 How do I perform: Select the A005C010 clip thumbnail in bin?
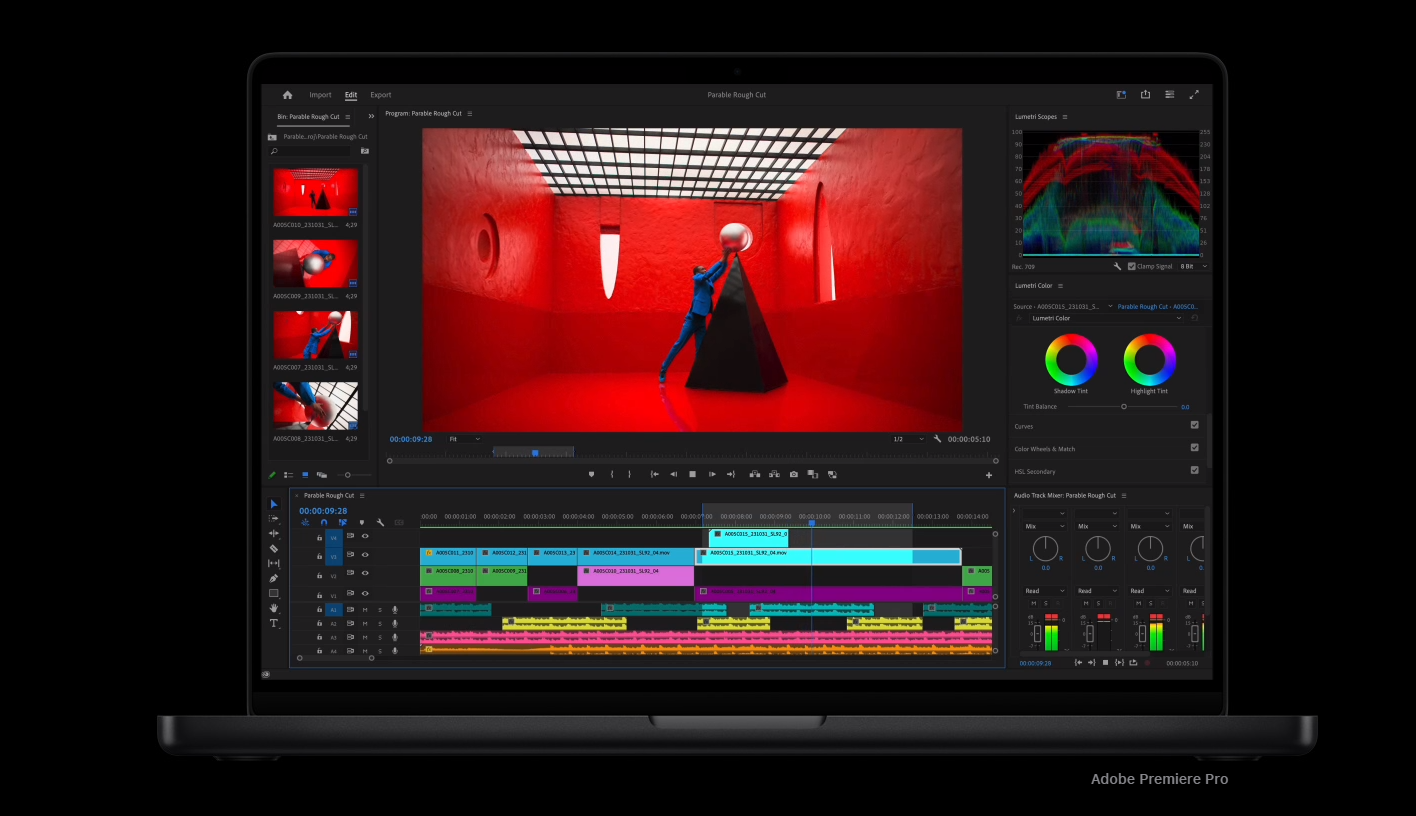click(x=315, y=192)
